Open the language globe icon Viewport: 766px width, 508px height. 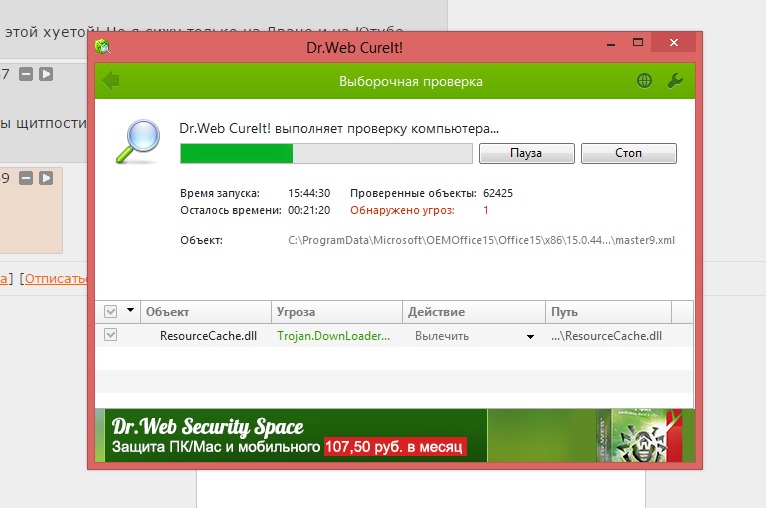pos(644,81)
